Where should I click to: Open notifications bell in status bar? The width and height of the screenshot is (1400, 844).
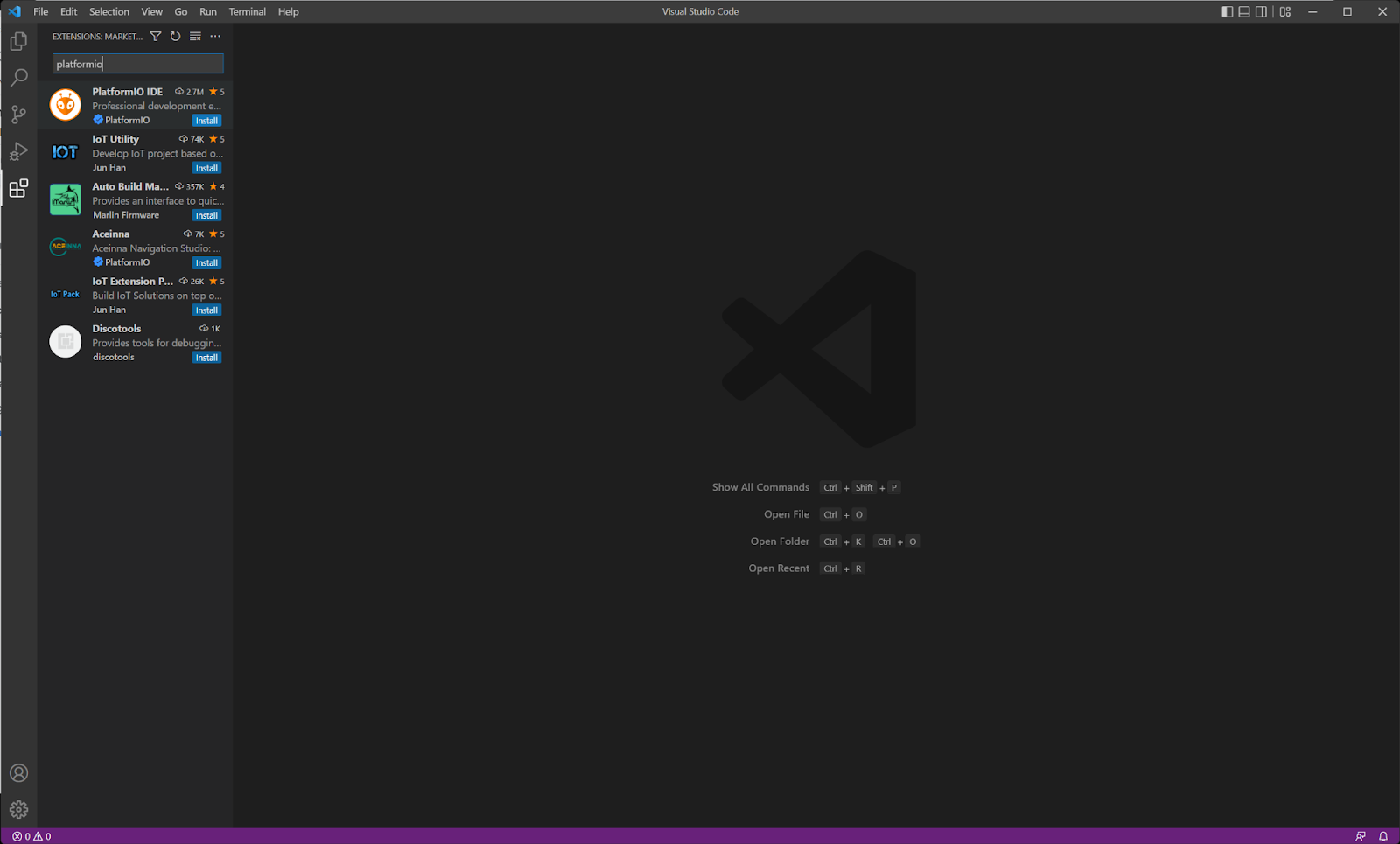tap(1383, 836)
